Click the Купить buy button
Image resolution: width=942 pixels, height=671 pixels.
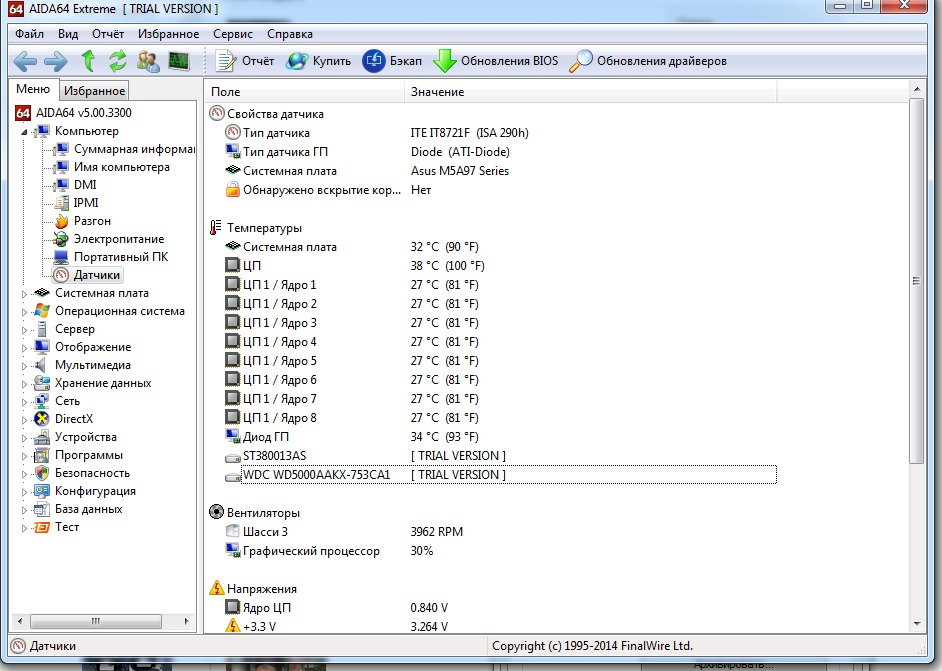click(x=319, y=61)
